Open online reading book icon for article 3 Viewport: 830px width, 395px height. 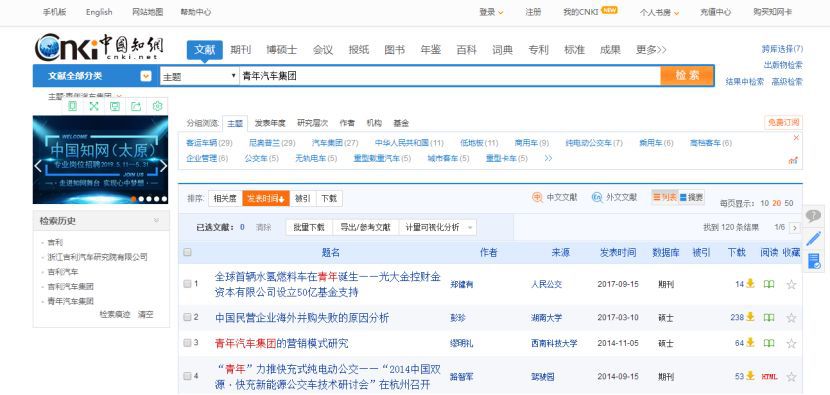(769, 343)
